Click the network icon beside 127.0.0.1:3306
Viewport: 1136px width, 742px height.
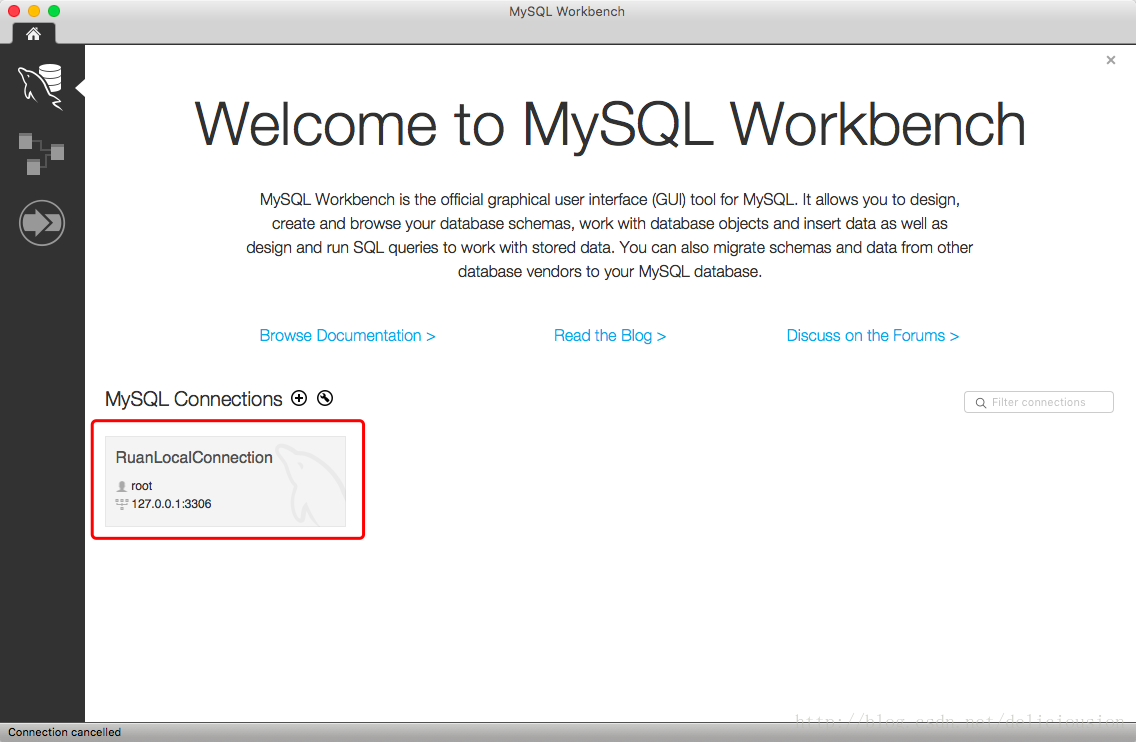click(x=122, y=504)
